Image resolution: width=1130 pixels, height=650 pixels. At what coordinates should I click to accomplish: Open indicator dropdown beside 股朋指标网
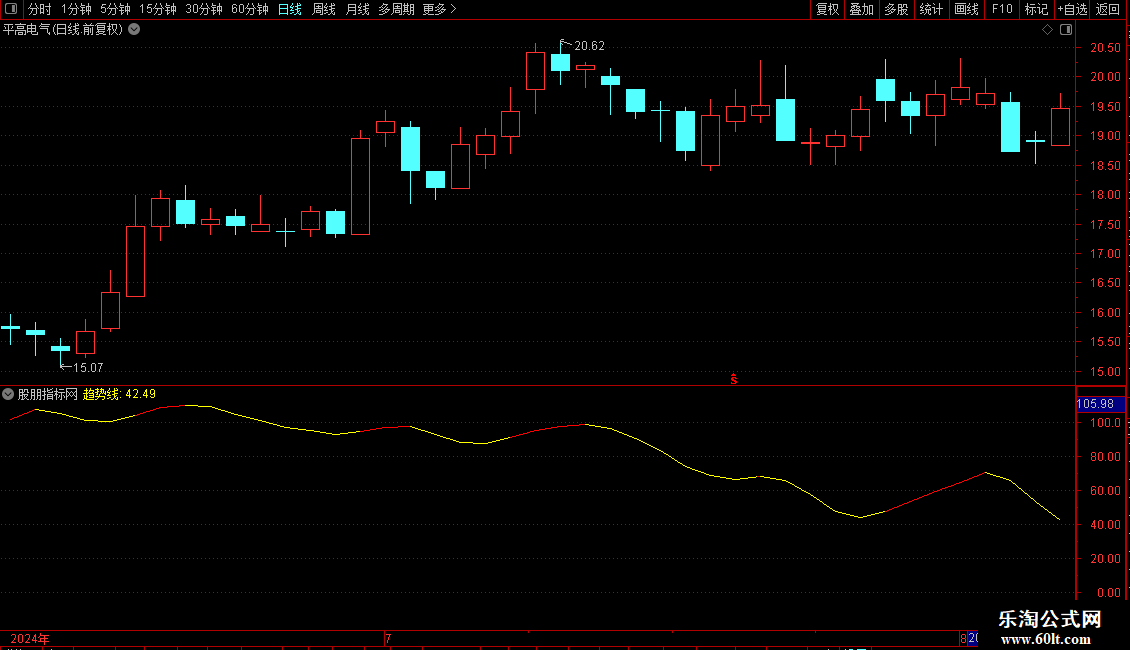[x=8, y=394]
